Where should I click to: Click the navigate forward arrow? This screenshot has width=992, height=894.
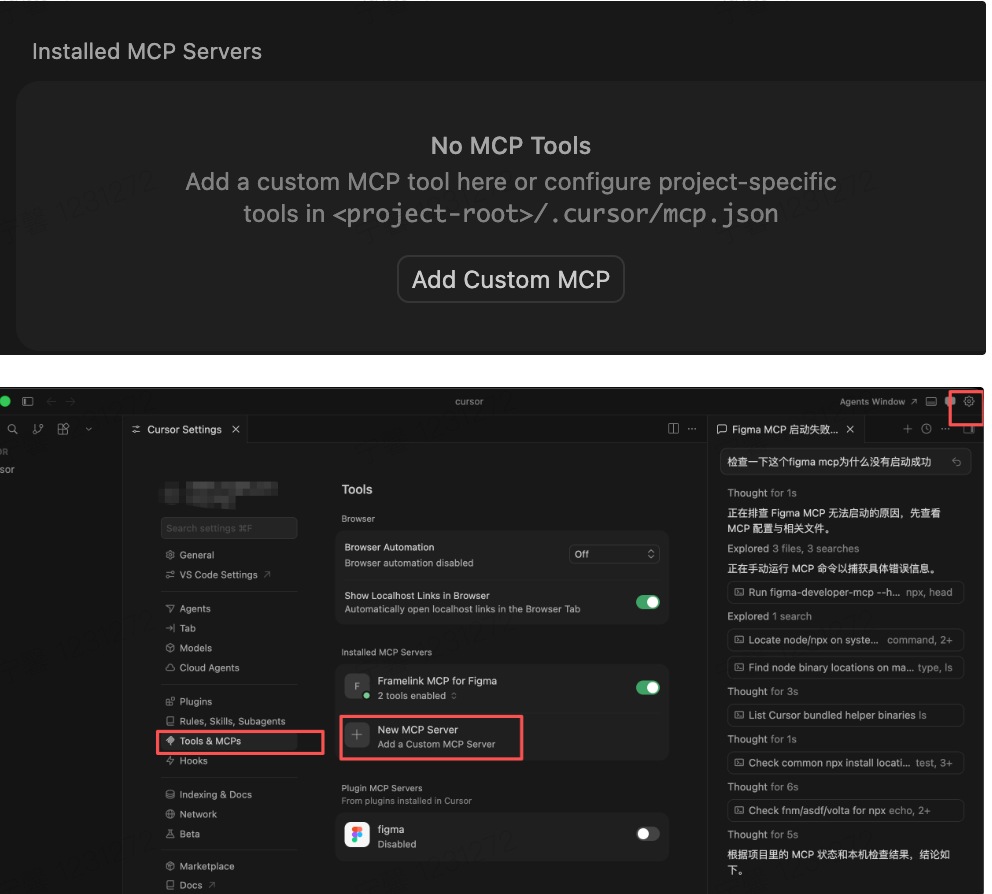tap(70, 401)
